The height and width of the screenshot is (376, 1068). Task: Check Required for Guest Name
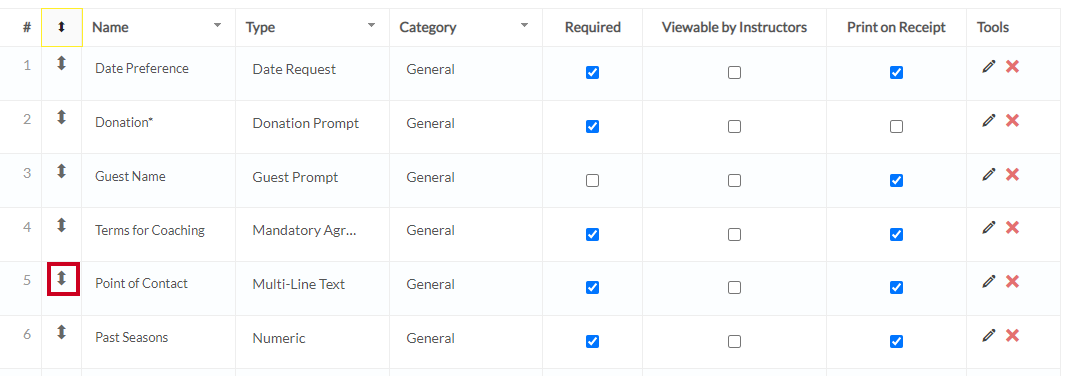[x=593, y=181]
